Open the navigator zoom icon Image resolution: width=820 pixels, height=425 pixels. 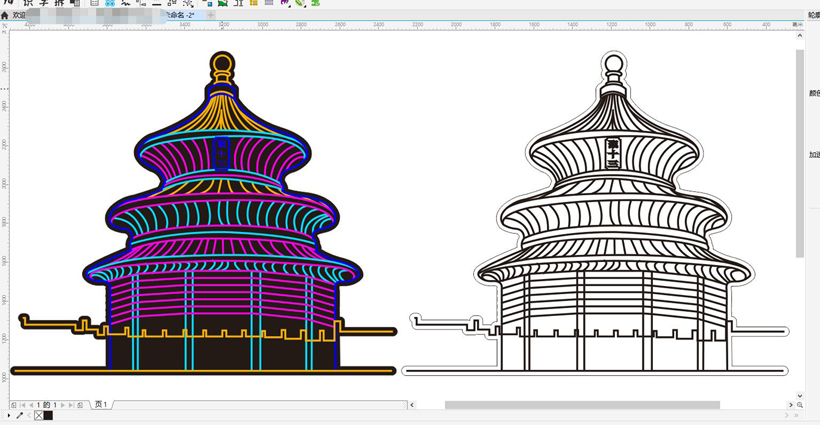click(800, 405)
